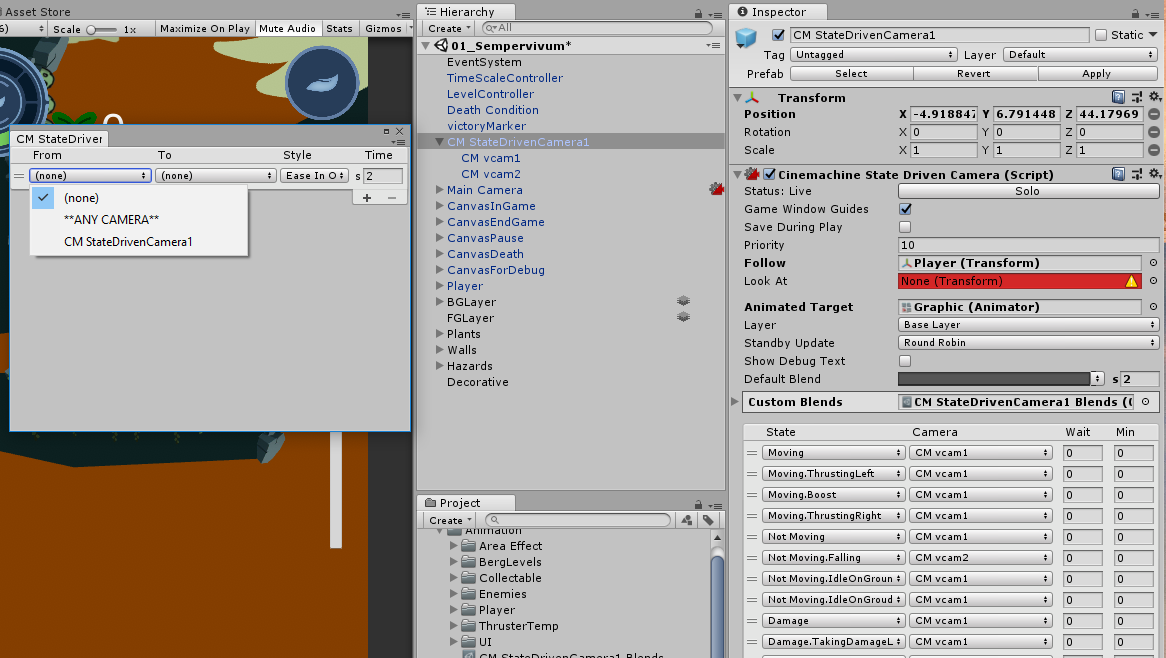Viewport: 1166px width, 658px height.
Task: Enable the Show Debug Text checkbox
Action: tap(905, 361)
